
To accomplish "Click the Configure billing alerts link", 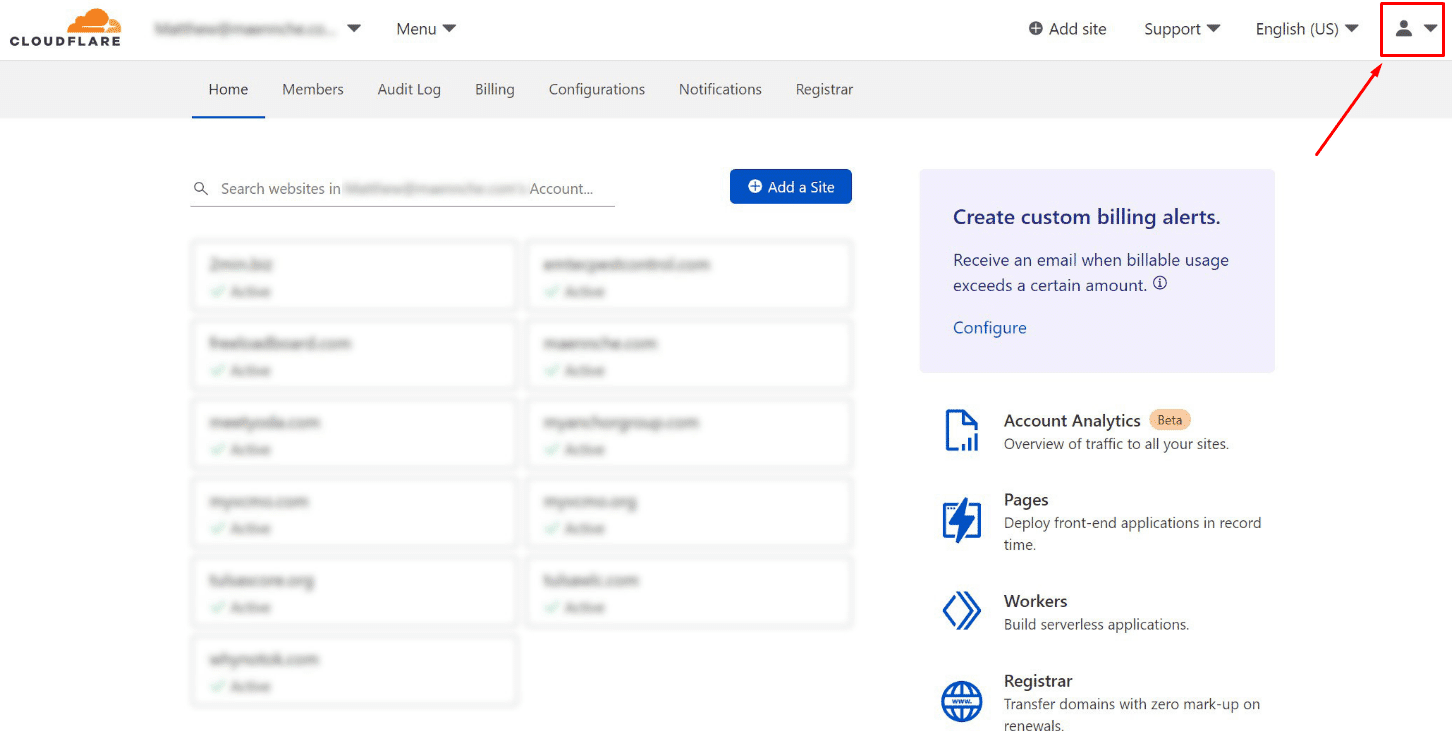I will 989,327.
